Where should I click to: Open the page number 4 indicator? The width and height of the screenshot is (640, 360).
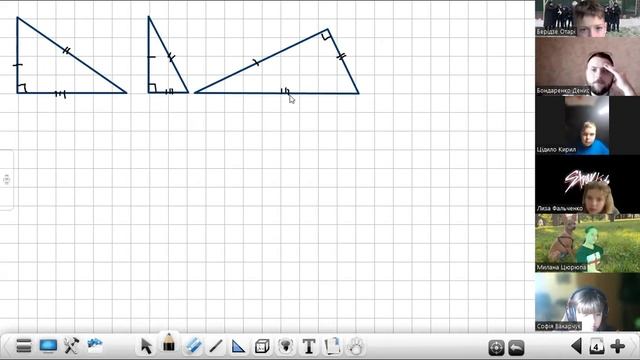(597, 347)
